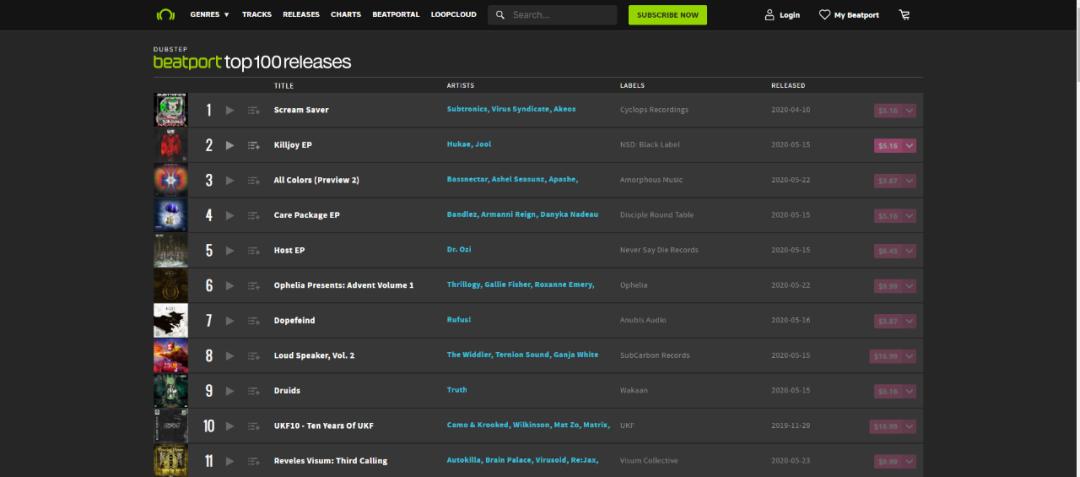
Task: Open price dropdown arrow for Killjoy EP
Action: pyautogui.click(x=909, y=145)
